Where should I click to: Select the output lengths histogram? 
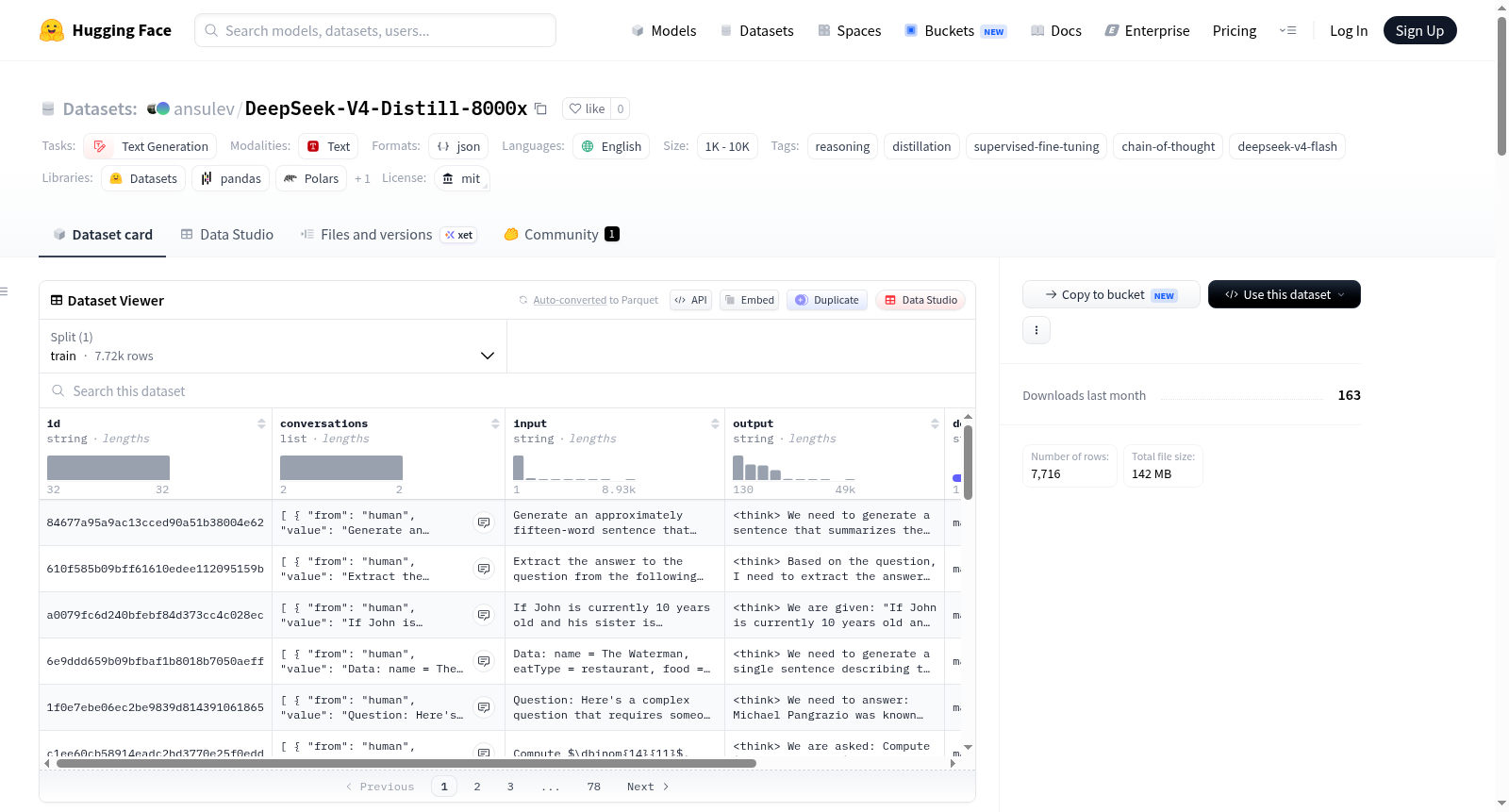pos(794,468)
